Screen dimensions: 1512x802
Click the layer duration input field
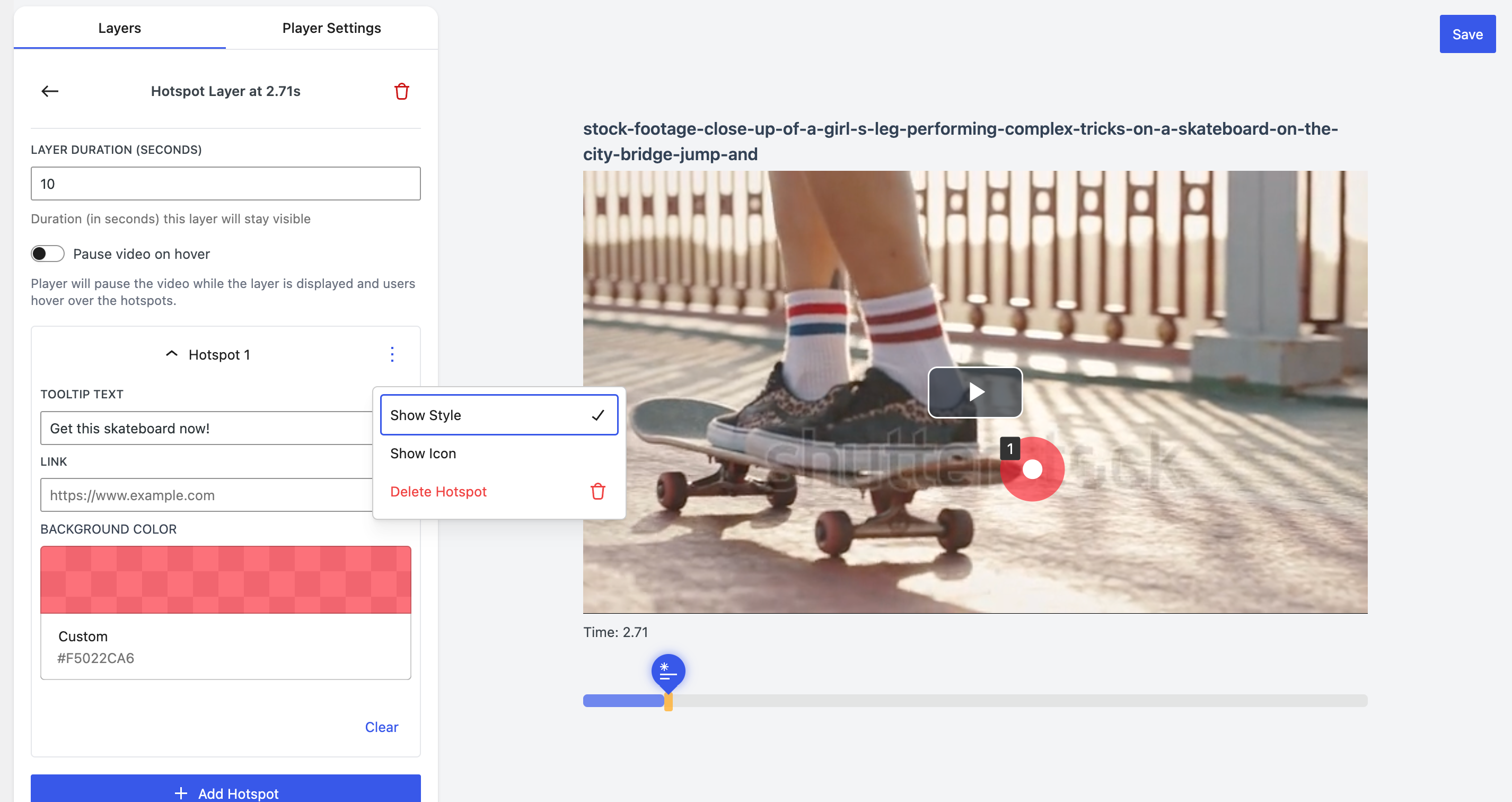pos(225,184)
